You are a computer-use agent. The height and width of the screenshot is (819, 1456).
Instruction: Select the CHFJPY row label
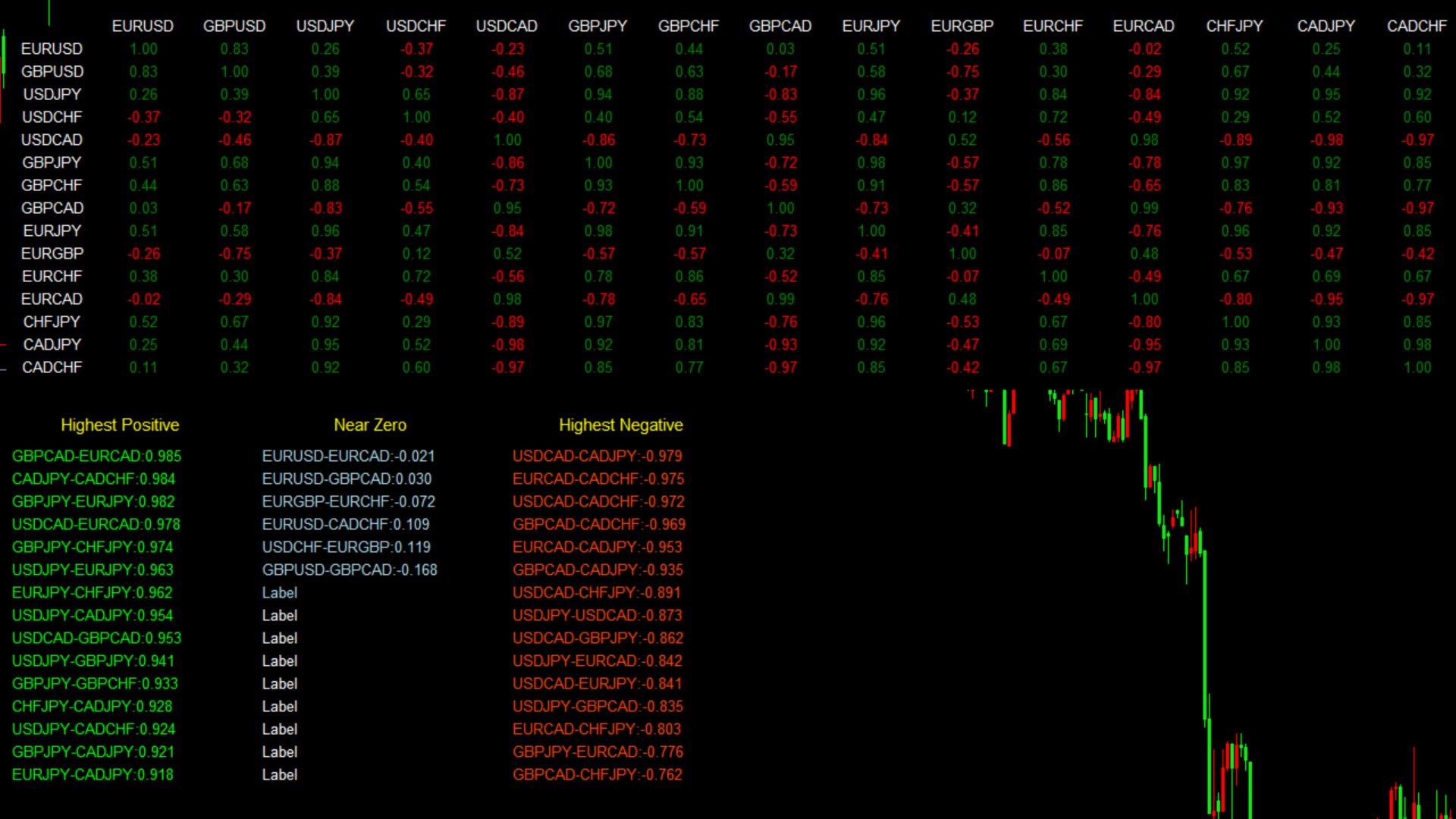pos(52,322)
